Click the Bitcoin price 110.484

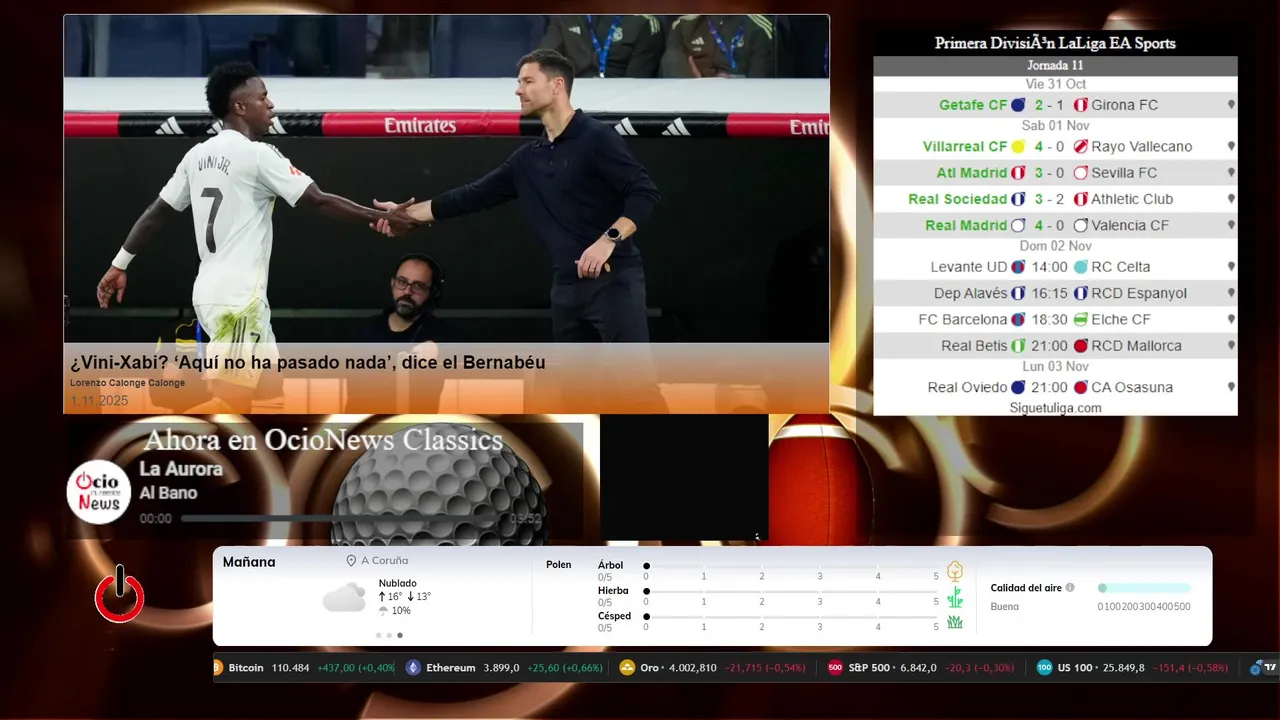point(290,668)
